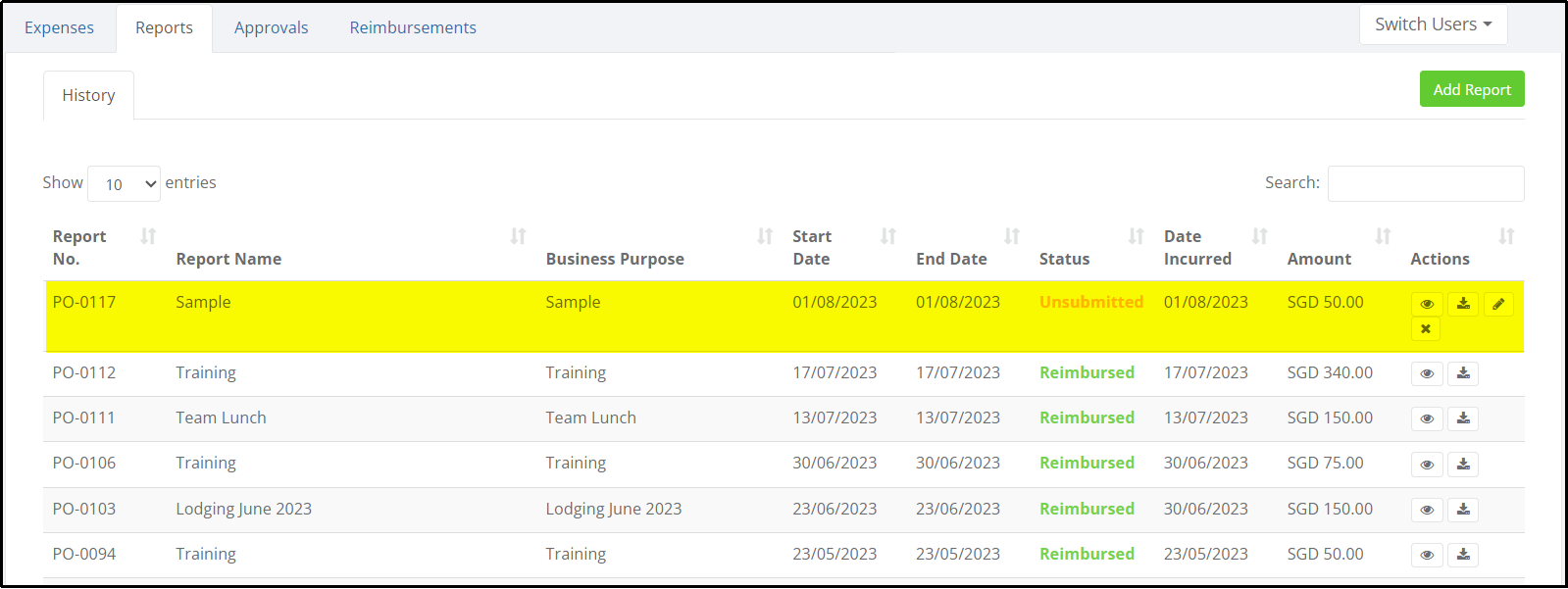Screen dimensions: 1568x589
Task: Click the PO-0117 report number
Action: [x=84, y=302]
